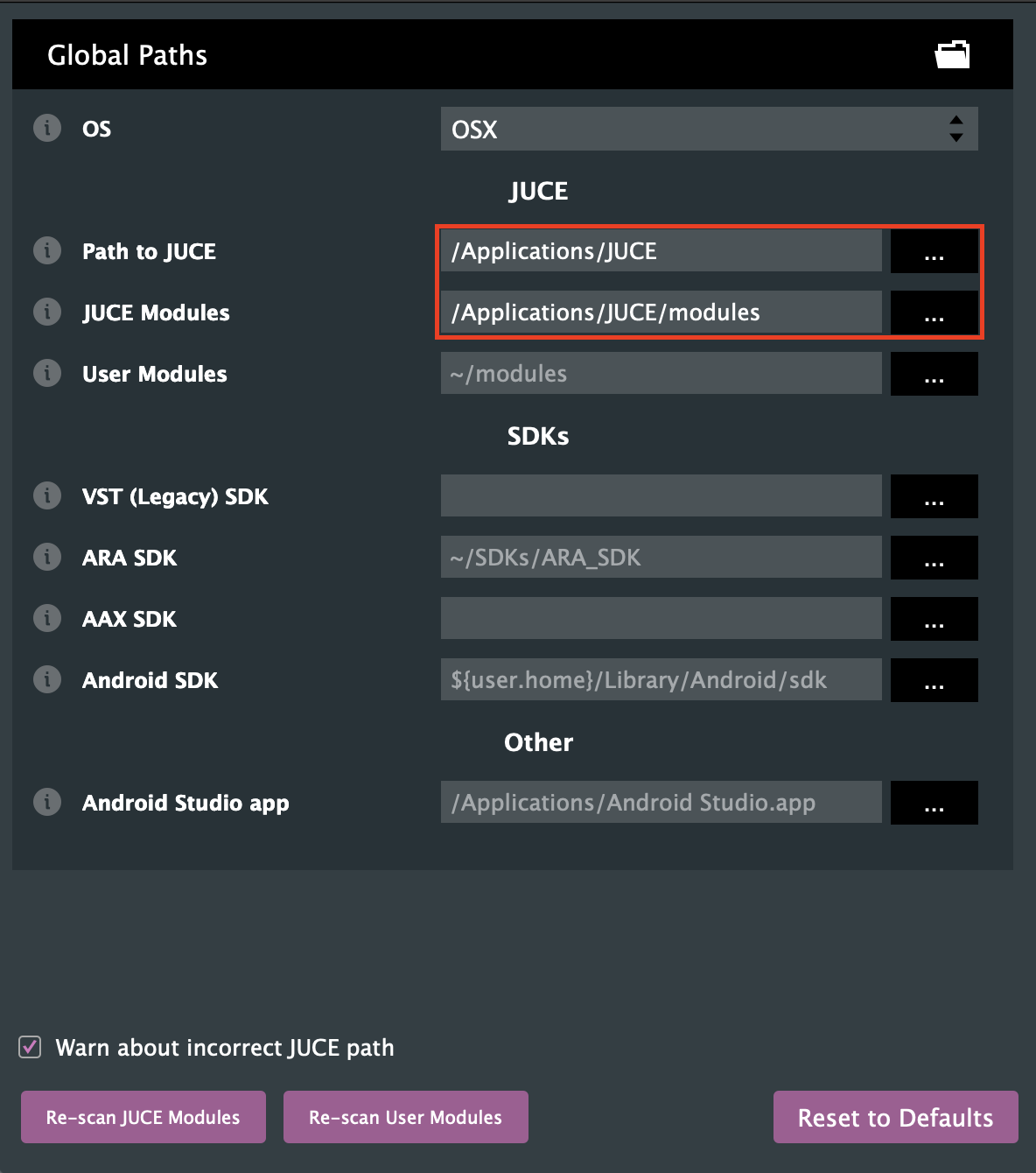Show info for VST (Legacy) SDK
Image resolution: width=1036 pixels, height=1173 pixels.
(47, 495)
